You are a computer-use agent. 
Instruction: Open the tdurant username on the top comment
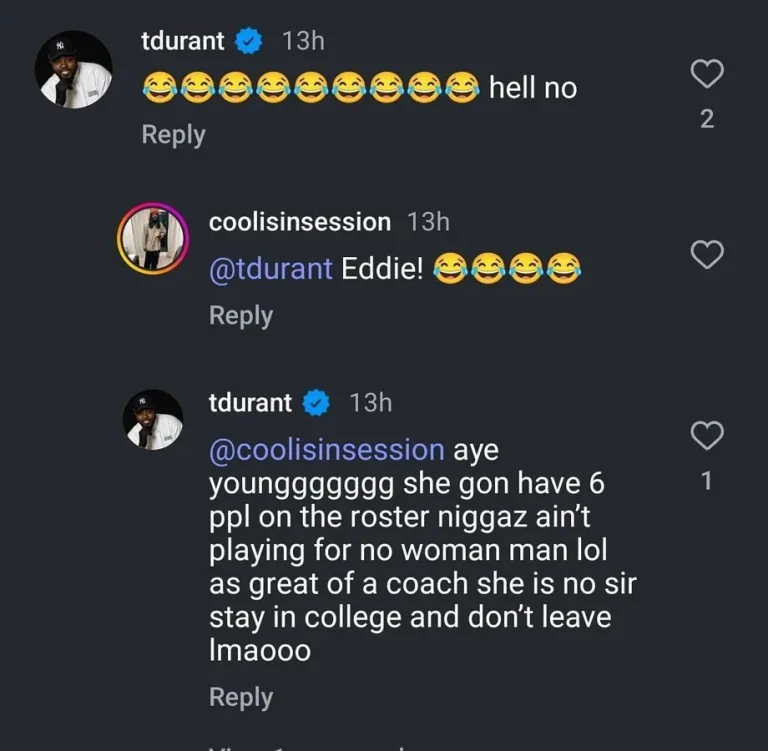pyautogui.click(x=183, y=41)
